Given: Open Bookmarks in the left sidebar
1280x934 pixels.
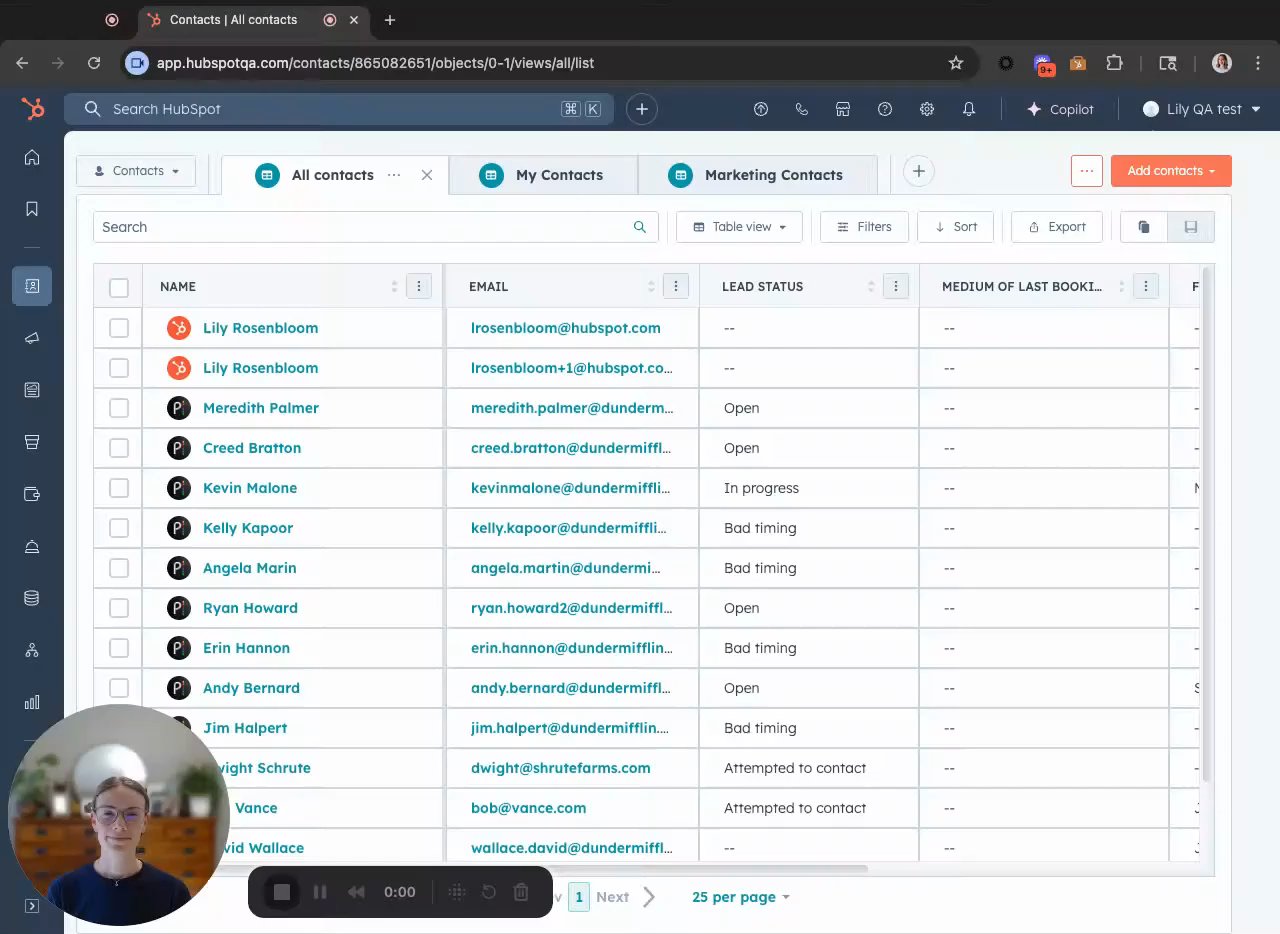Looking at the screenshot, I should [32, 209].
